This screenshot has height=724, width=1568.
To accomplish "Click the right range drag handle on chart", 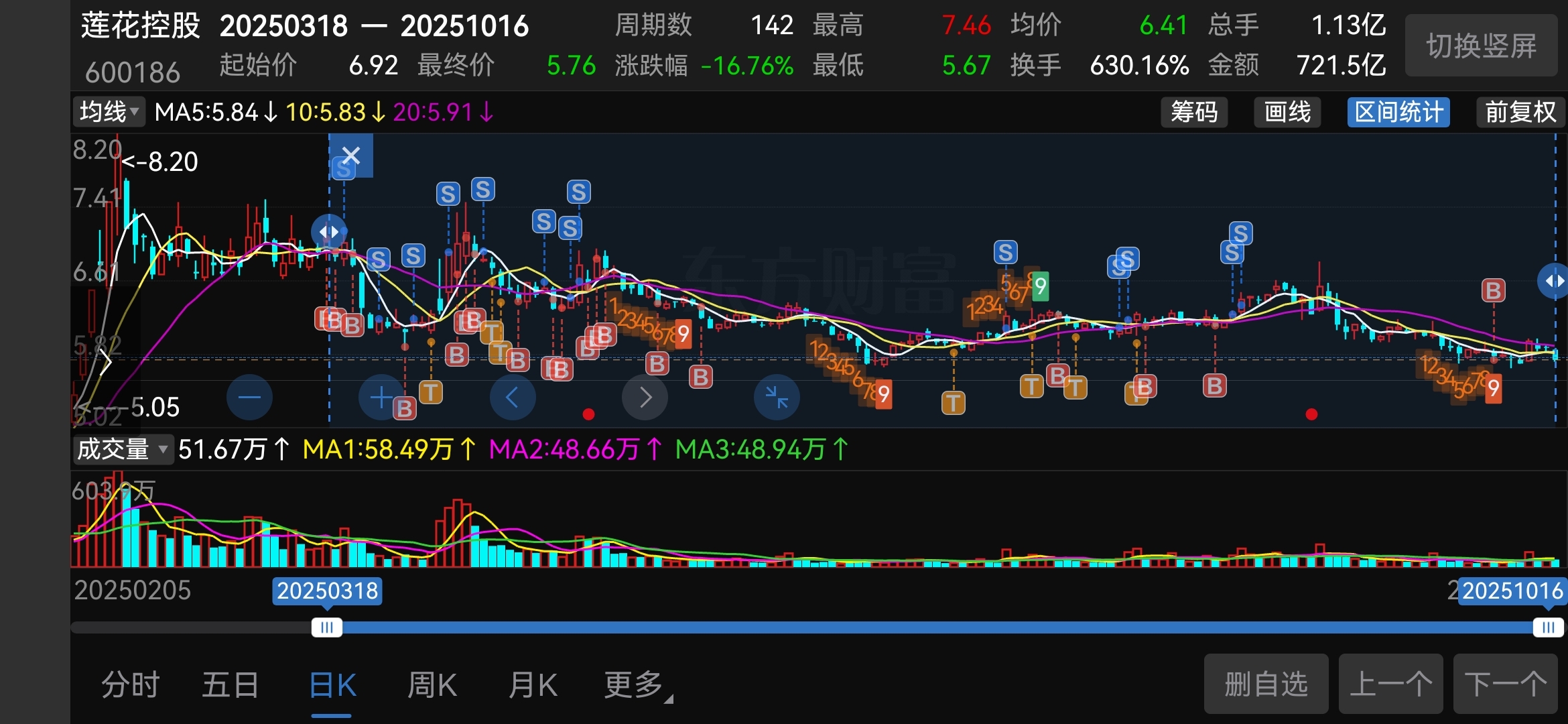I will point(1553,281).
